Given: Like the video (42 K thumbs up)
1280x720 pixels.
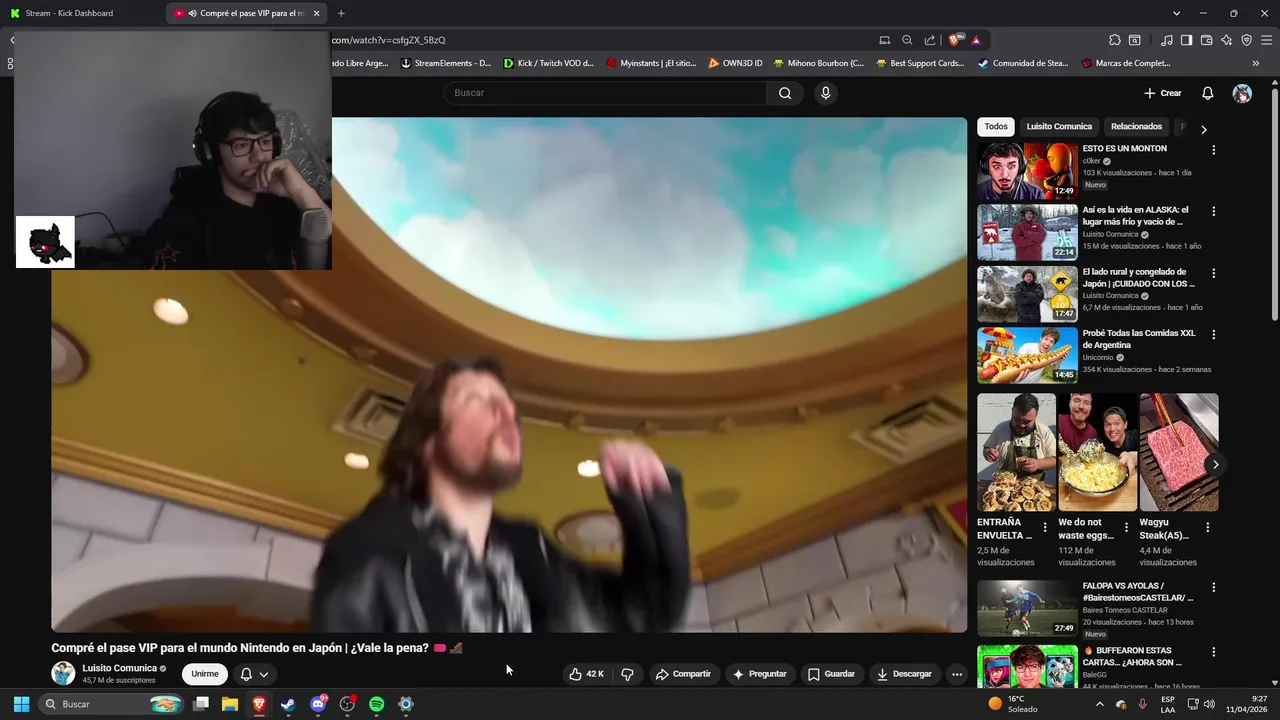Looking at the screenshot, I should pyautogui.click(x=586, y=674).
